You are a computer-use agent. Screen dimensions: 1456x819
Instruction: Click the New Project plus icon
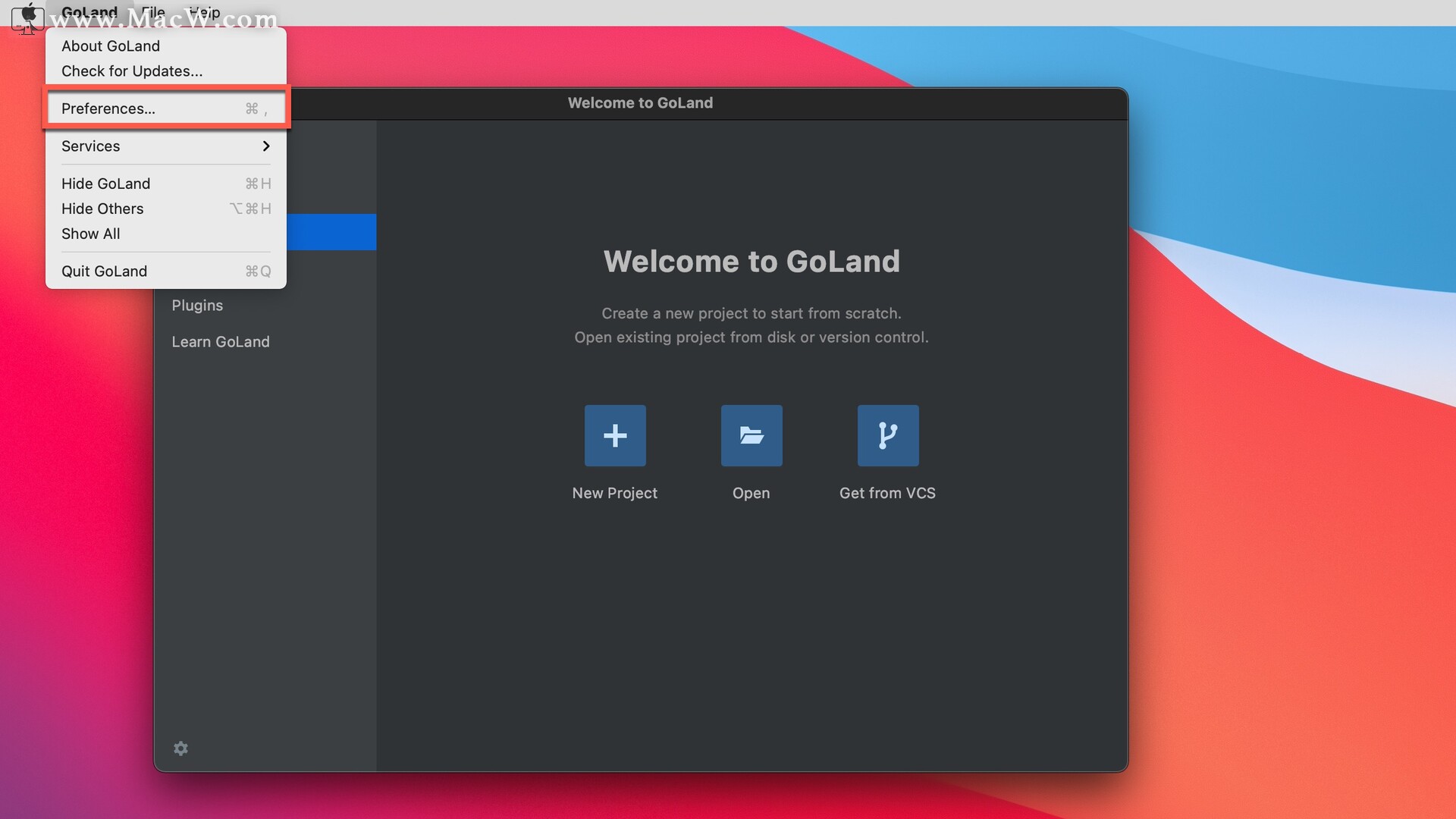pyautogui.click(x=615, y=435)
